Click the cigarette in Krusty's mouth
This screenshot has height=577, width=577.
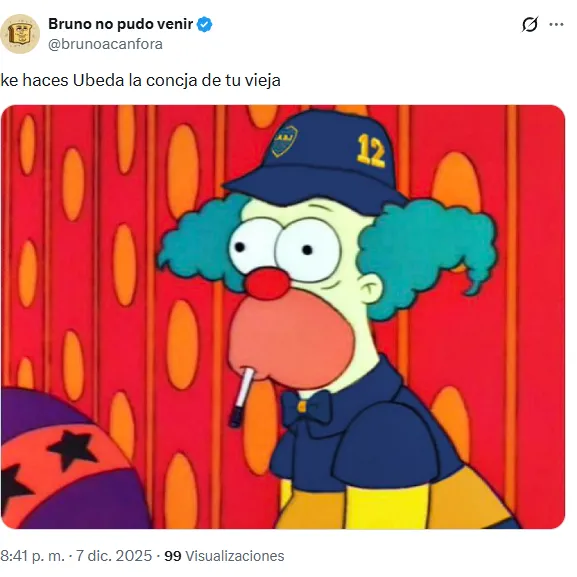[241, 397]
